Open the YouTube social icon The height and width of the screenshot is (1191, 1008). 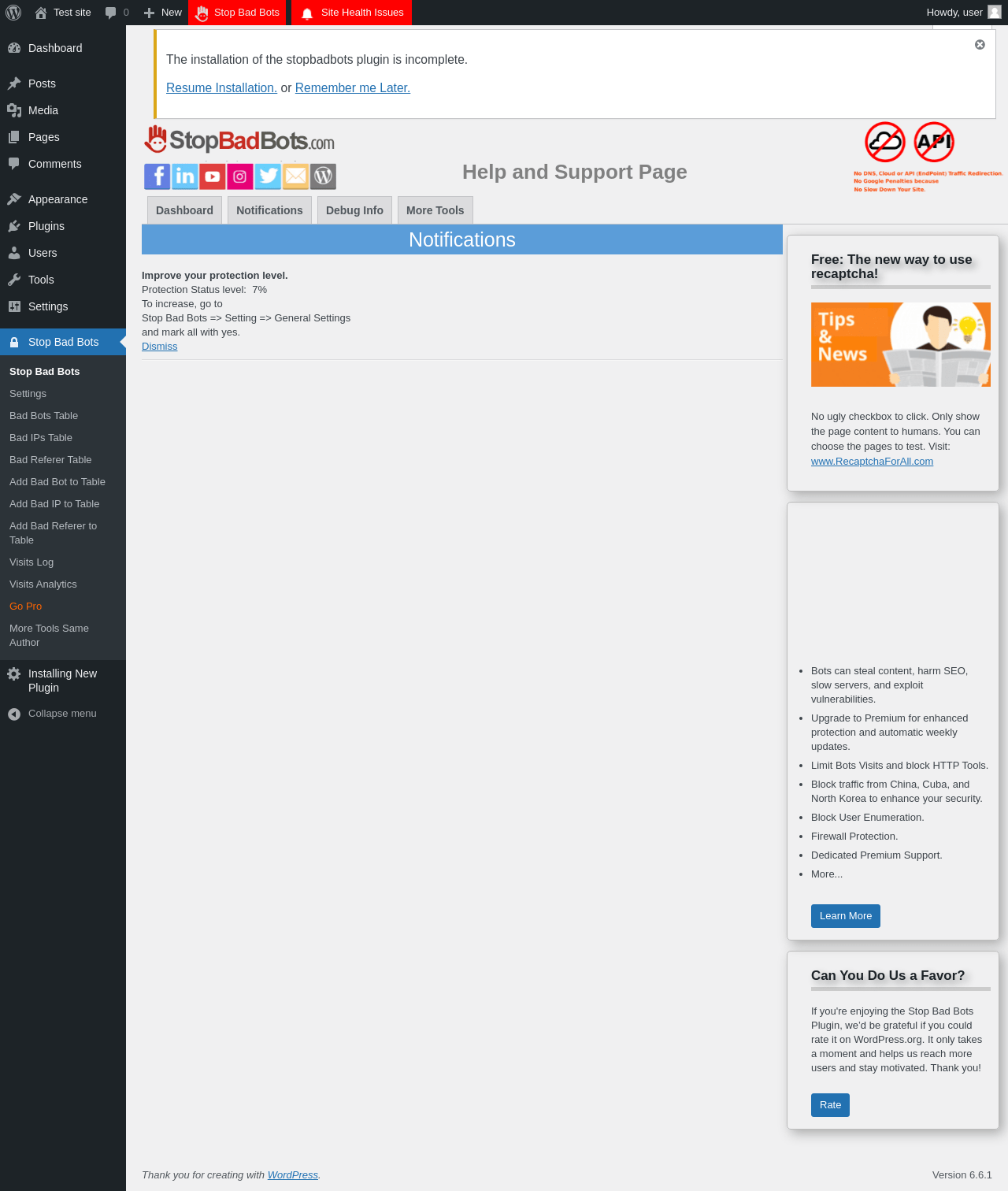pyautogui.click(x=213, y=176)
